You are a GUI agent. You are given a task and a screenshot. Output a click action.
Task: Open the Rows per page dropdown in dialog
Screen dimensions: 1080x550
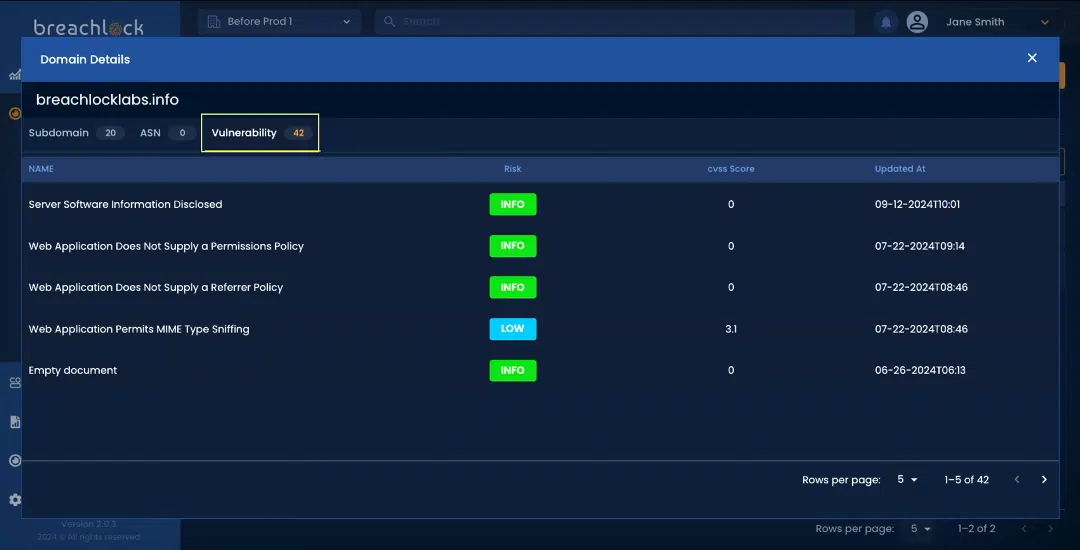907,480
